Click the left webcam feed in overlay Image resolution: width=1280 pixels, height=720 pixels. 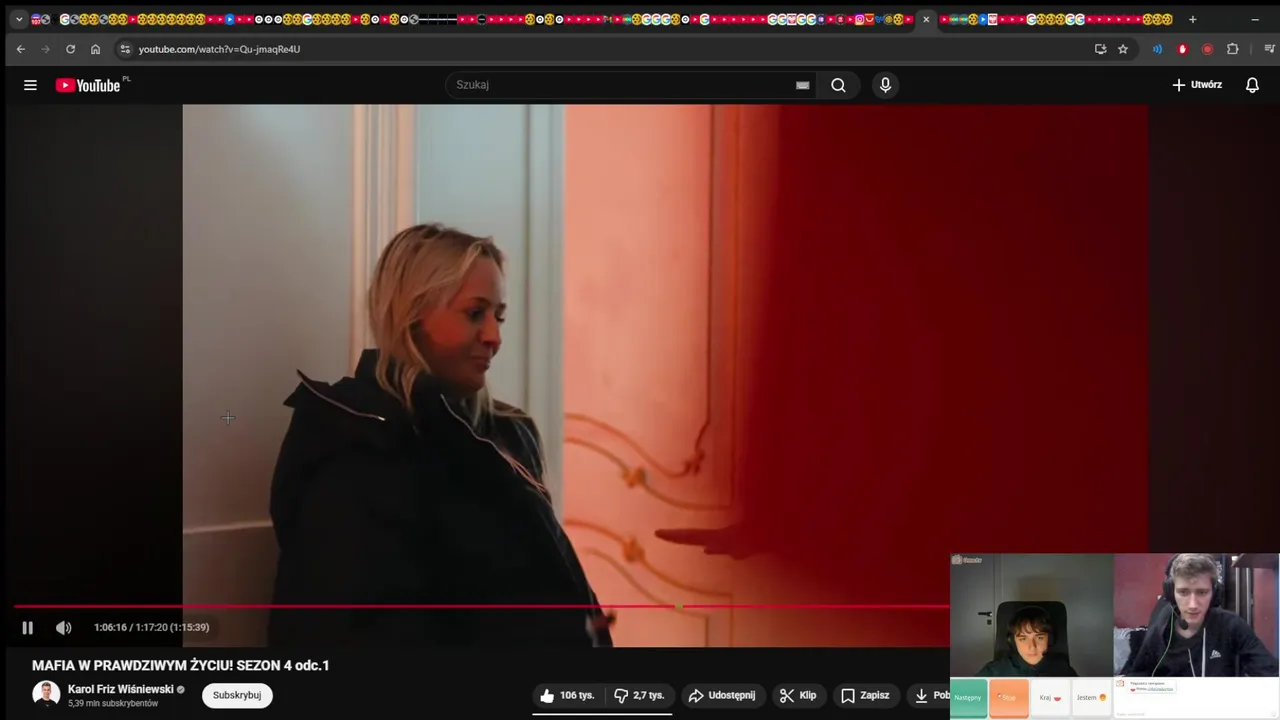[1032, 615]
